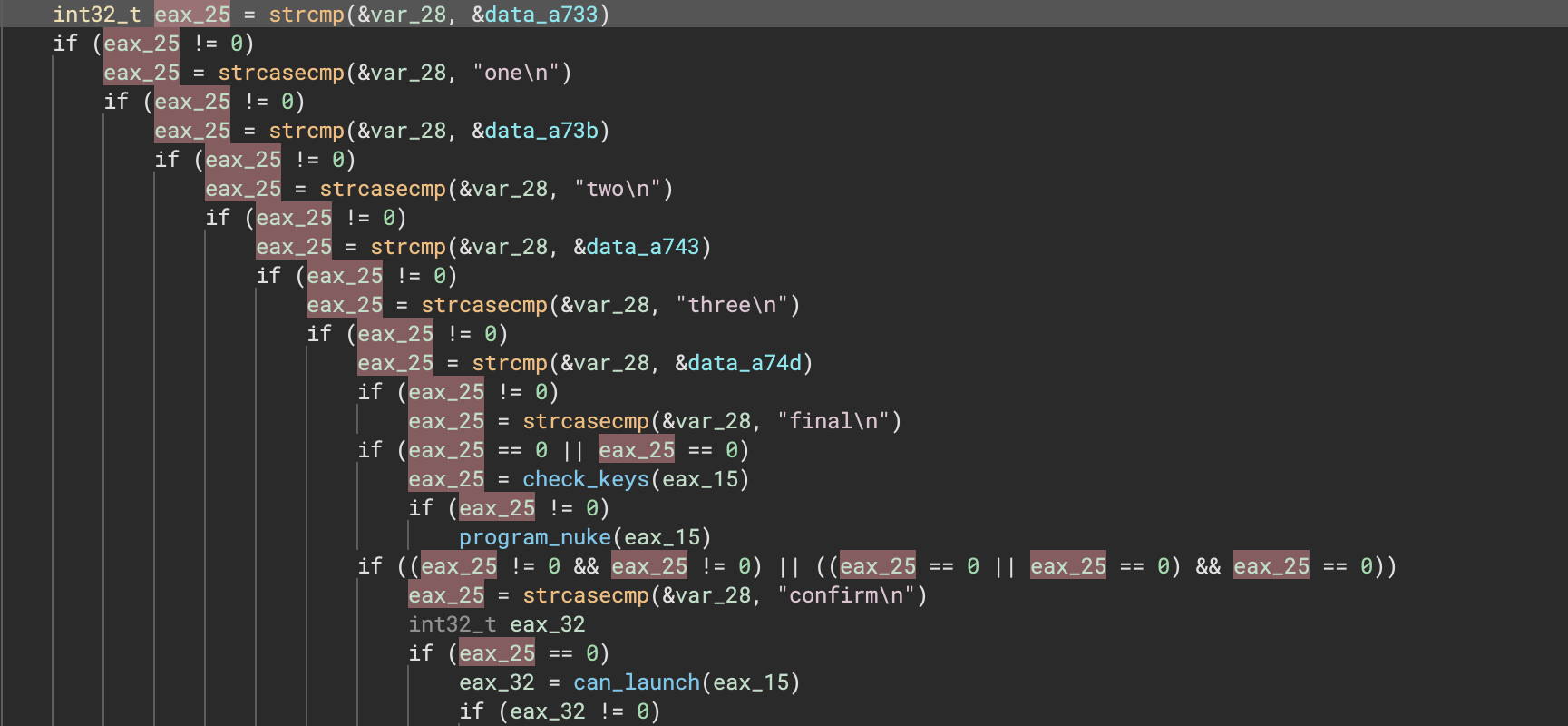Viewport: 1568px width, 726px height.
Task: Select the "three\n" string literal
Action: coord(732,305)
